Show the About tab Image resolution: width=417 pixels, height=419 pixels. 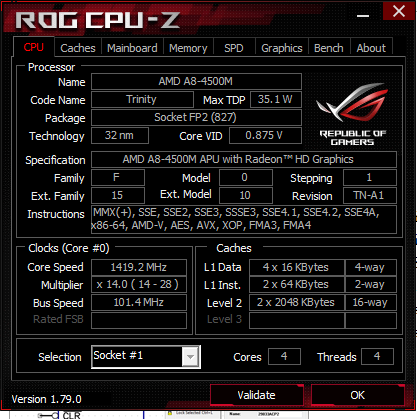pyautogui.click(x=371, y=48)
